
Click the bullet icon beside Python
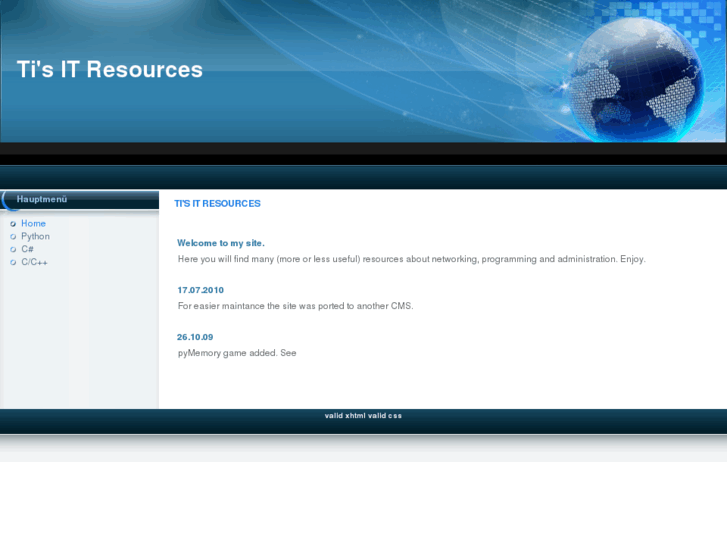click(13, 237)
